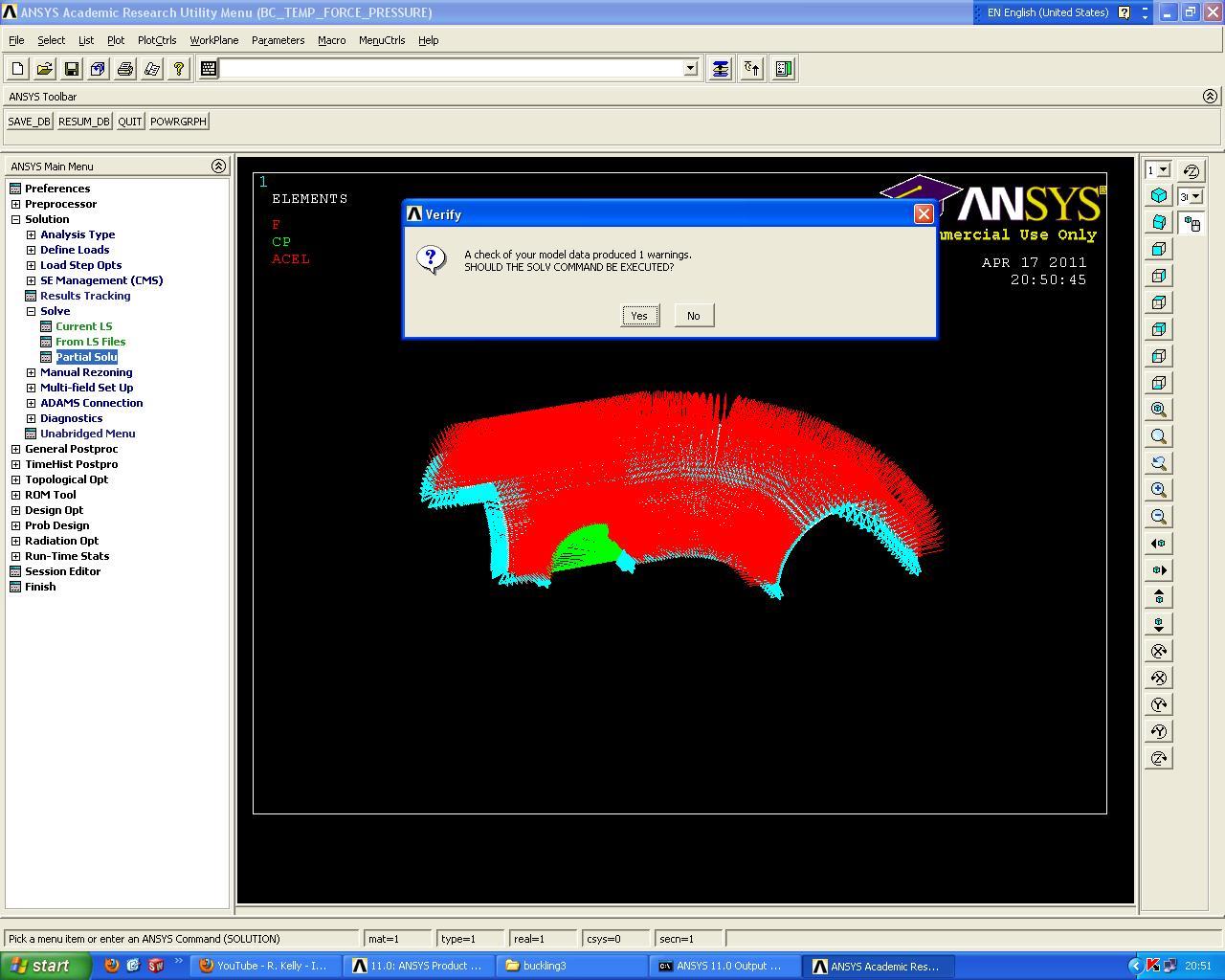The width and height of the screenshot is (1225, 980).
Task: Expand the Diagnostics node
Action: click(31, 418)
